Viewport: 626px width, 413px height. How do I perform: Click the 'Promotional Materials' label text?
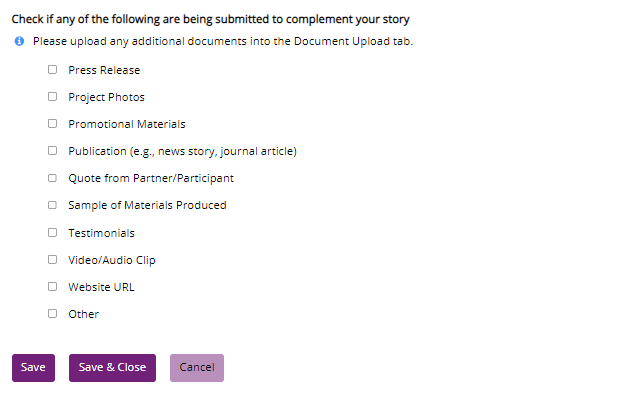127,124
